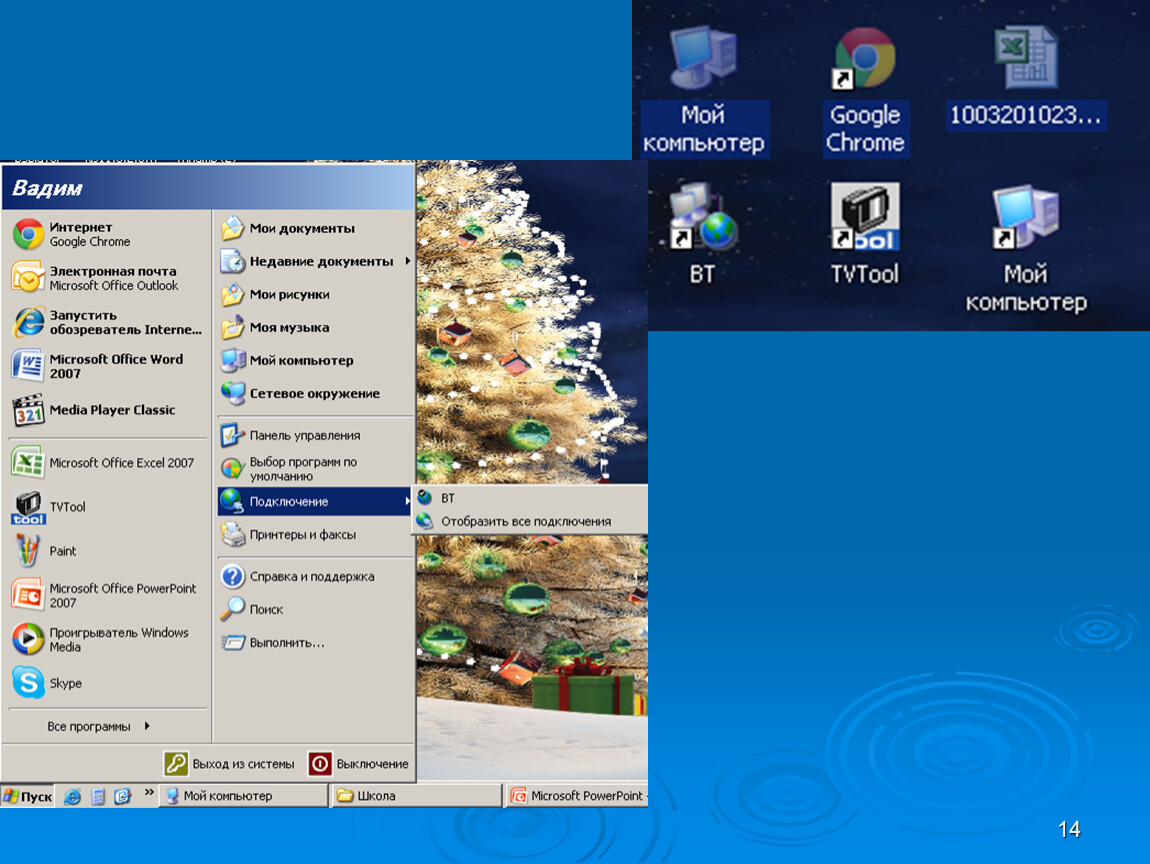Click the calculator quick launch icon
The image size is (1150, 864).
click(x=98, y=797)
